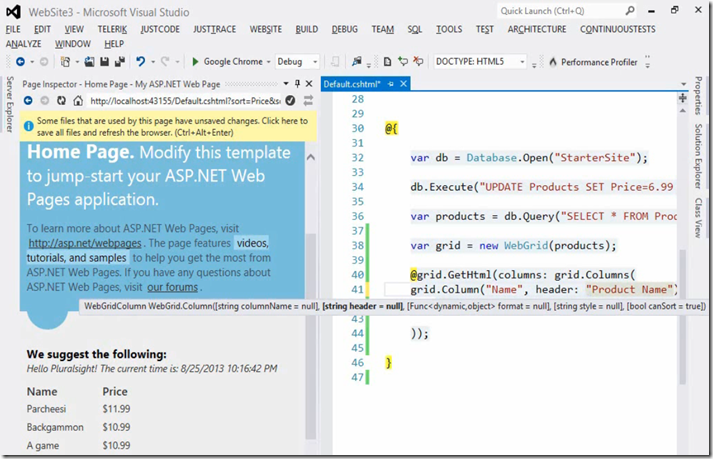Select the Default.cshtml editor tab

352,84
